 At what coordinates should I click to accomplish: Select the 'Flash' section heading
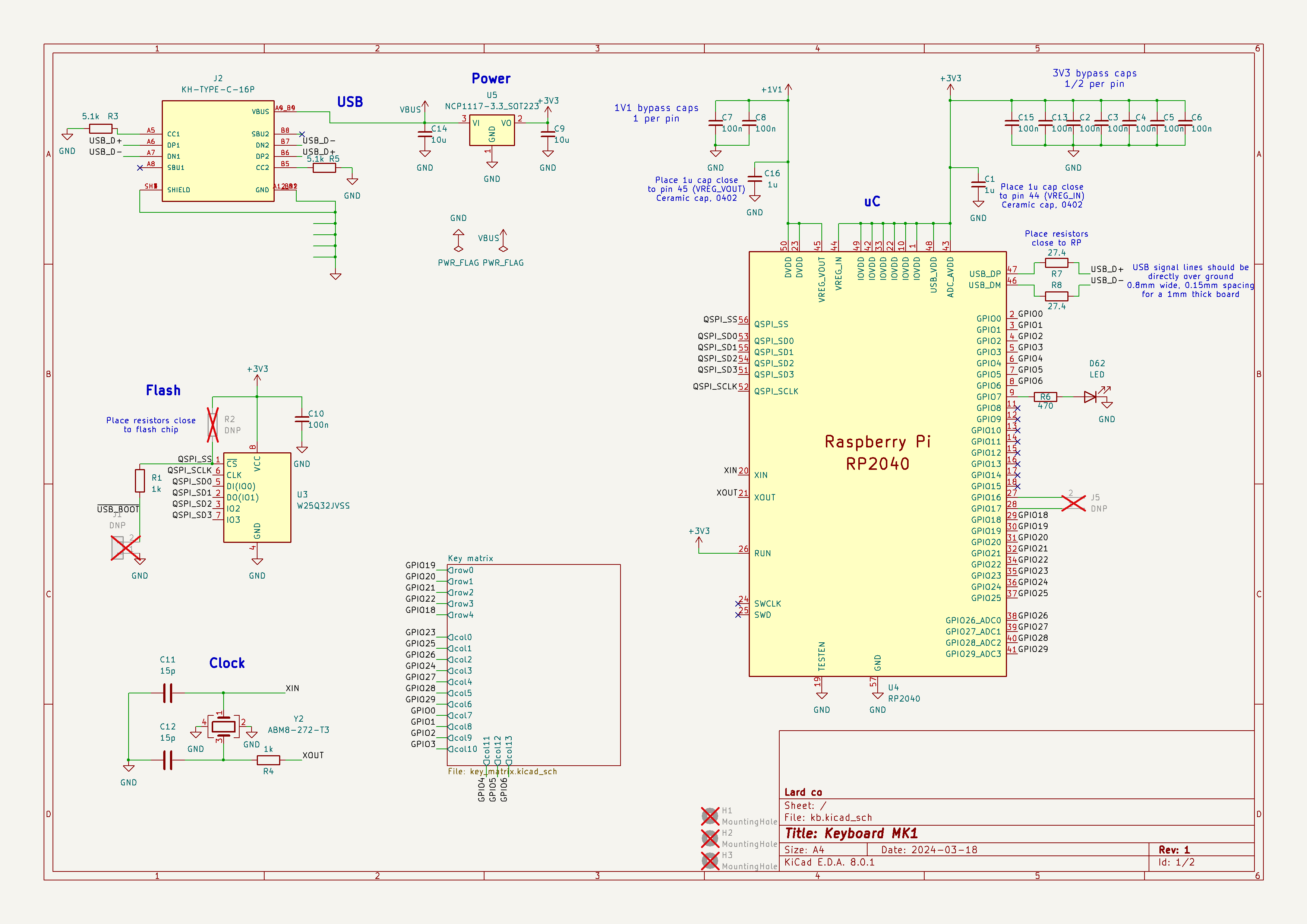tap(163, 390)
